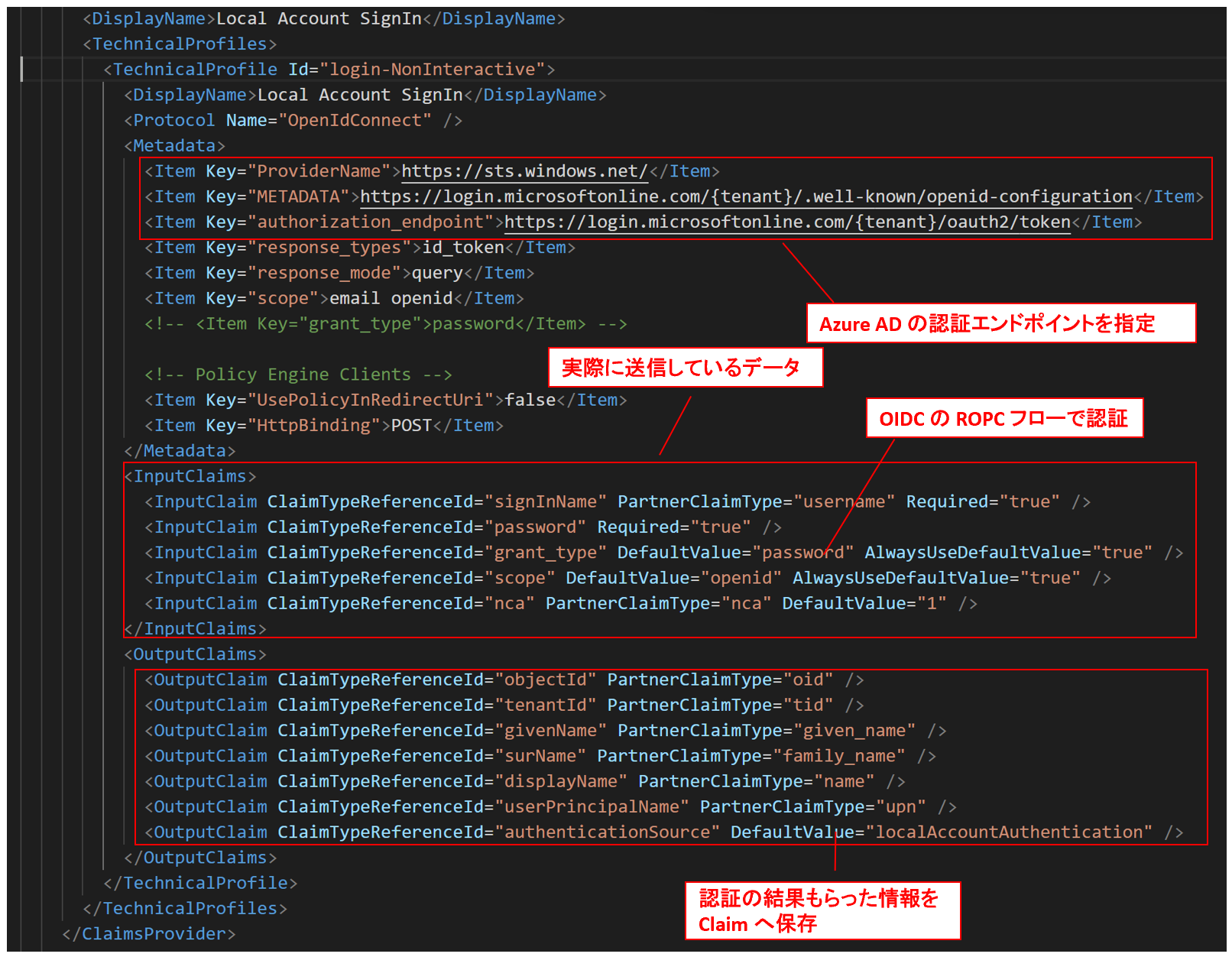The image size is (1232, 957).
Task: Click the "authorization_endpoint" key attribute
Action: point(370,222)
